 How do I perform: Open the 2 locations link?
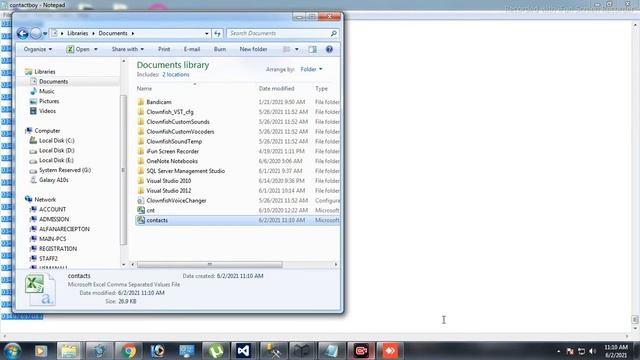coord(176,75)
